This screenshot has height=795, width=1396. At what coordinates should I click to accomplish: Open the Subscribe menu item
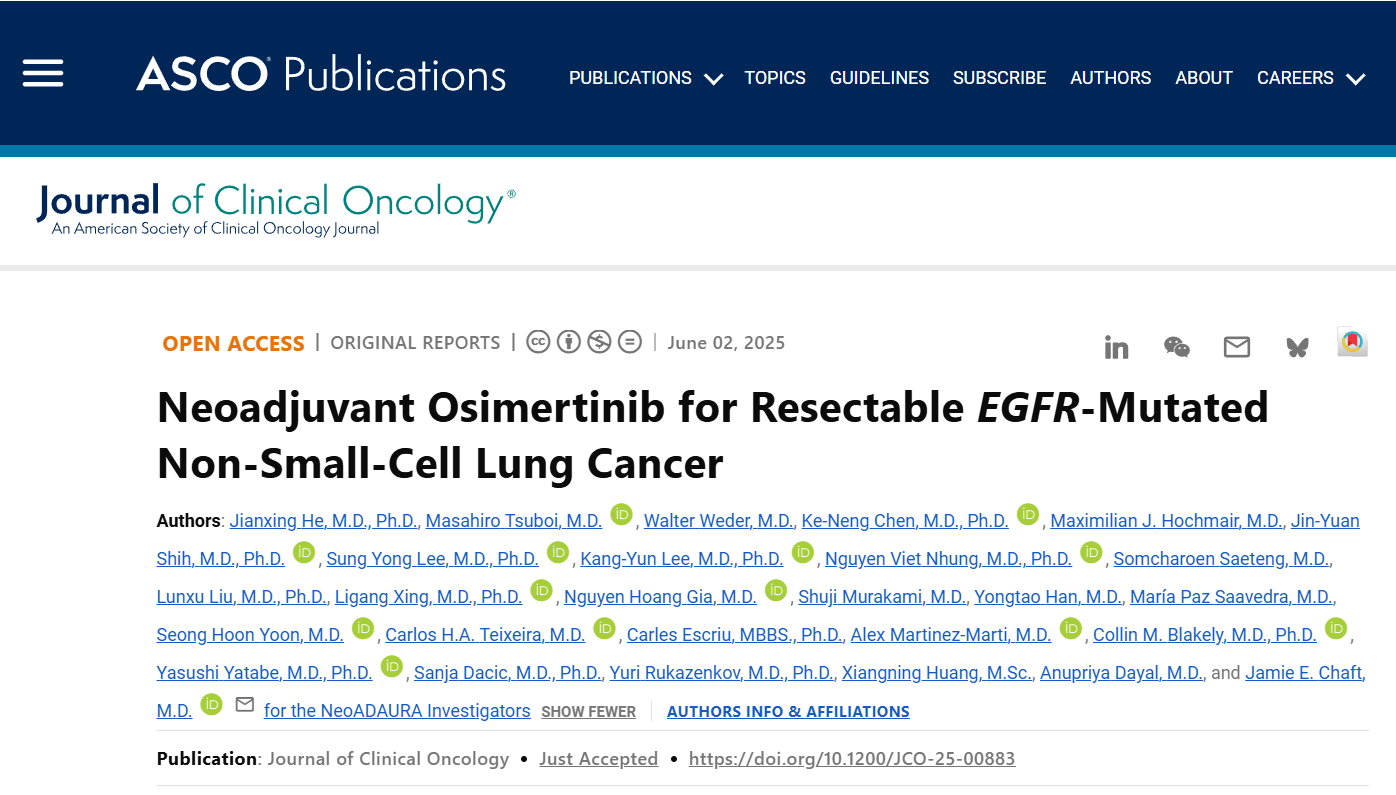(x=999, y=78)
